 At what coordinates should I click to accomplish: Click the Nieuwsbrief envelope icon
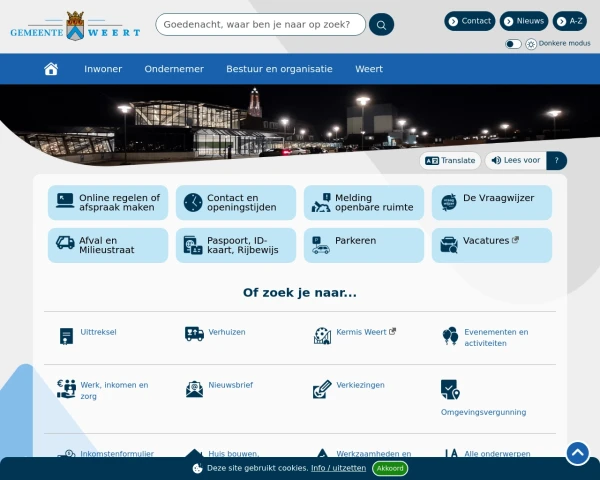pos(194,389)
